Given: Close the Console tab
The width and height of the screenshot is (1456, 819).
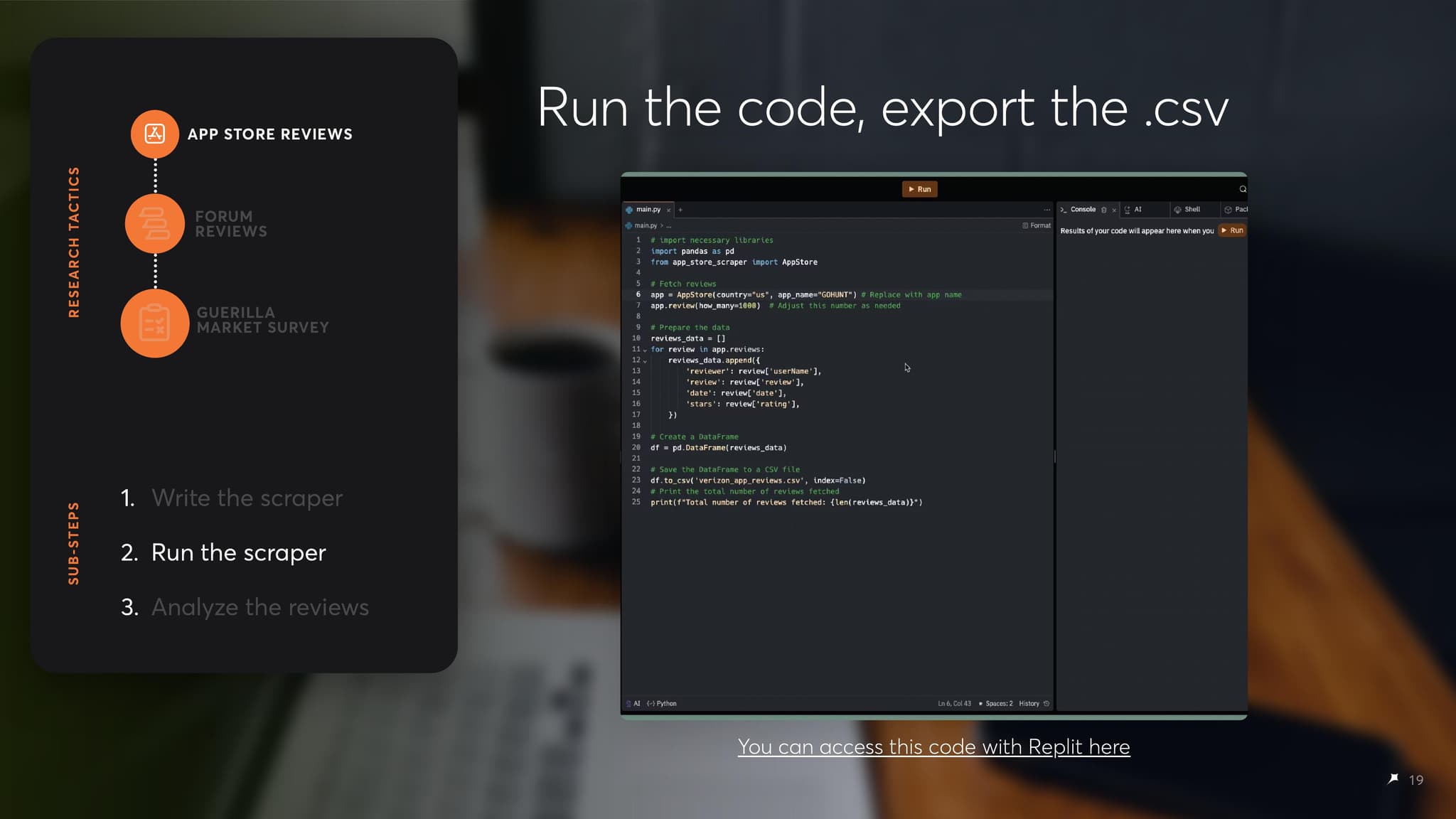Looking at the screenshot, I should (x=1114, y=210).
